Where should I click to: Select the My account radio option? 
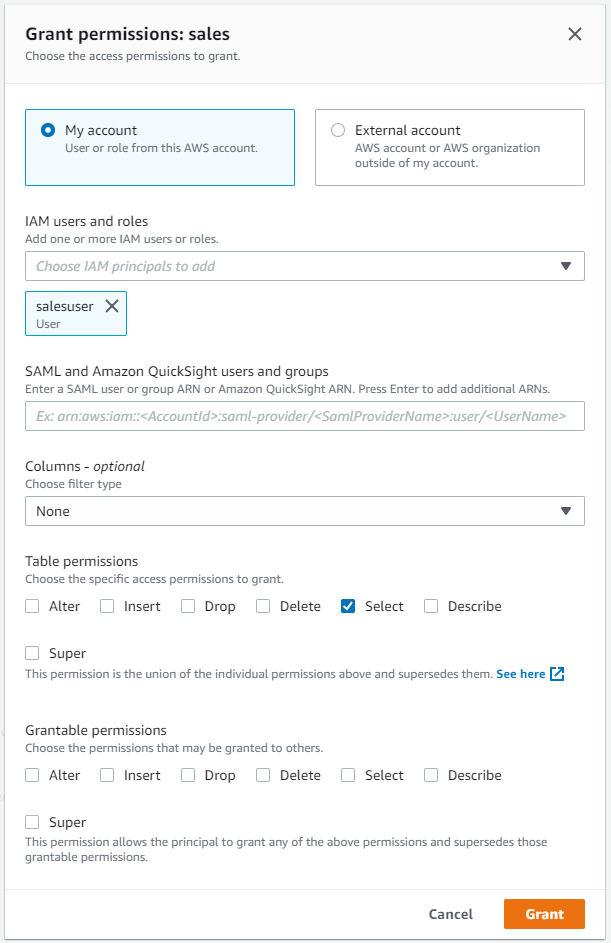(47, 130)
